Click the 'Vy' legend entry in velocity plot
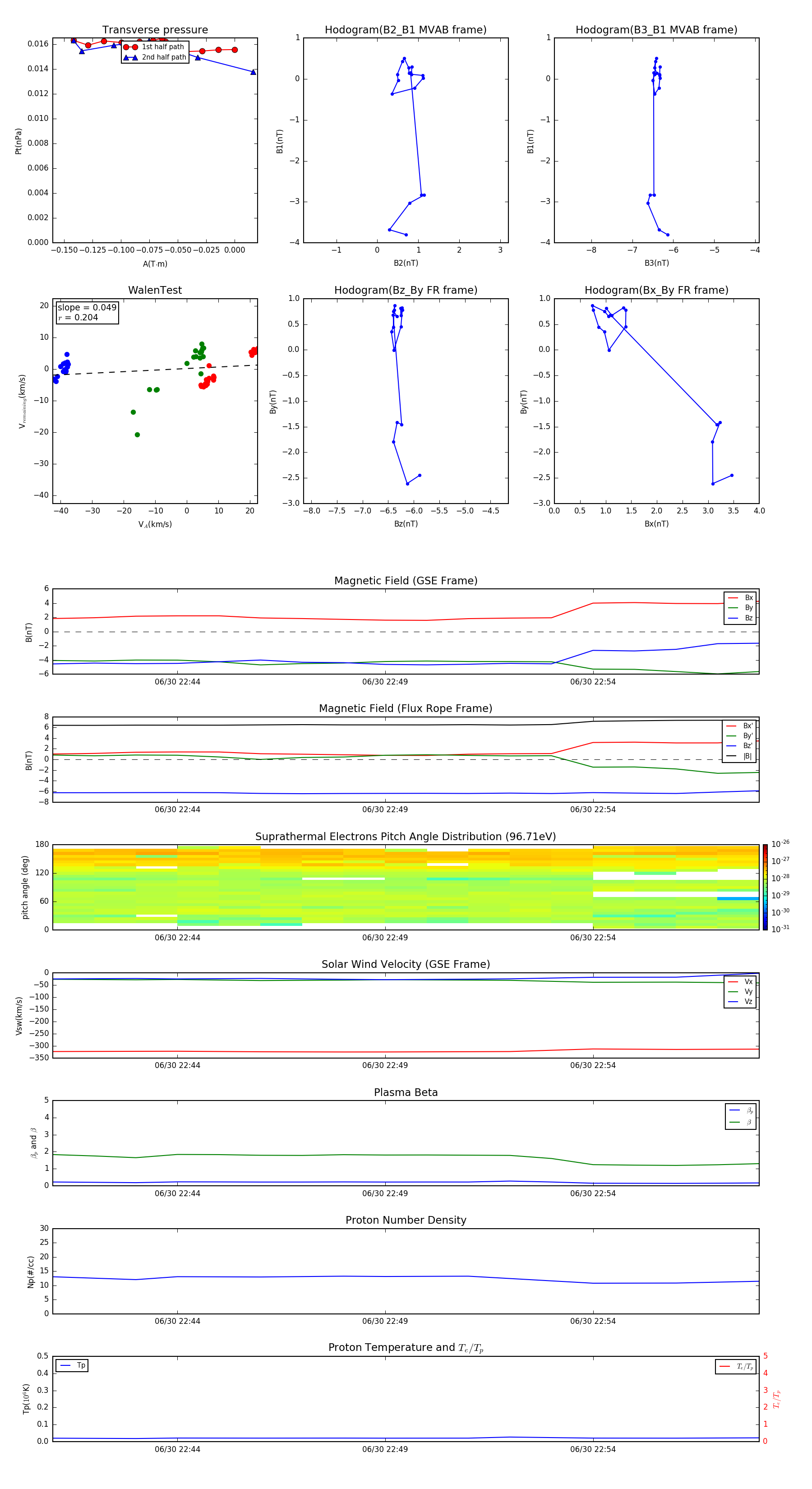 coord(740,992)
